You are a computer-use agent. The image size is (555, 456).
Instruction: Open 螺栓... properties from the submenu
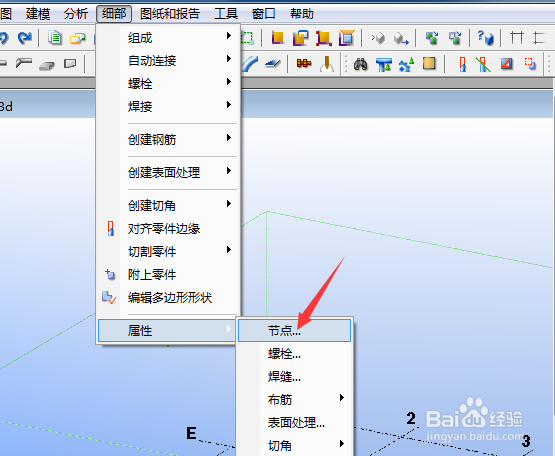point(294,353)
